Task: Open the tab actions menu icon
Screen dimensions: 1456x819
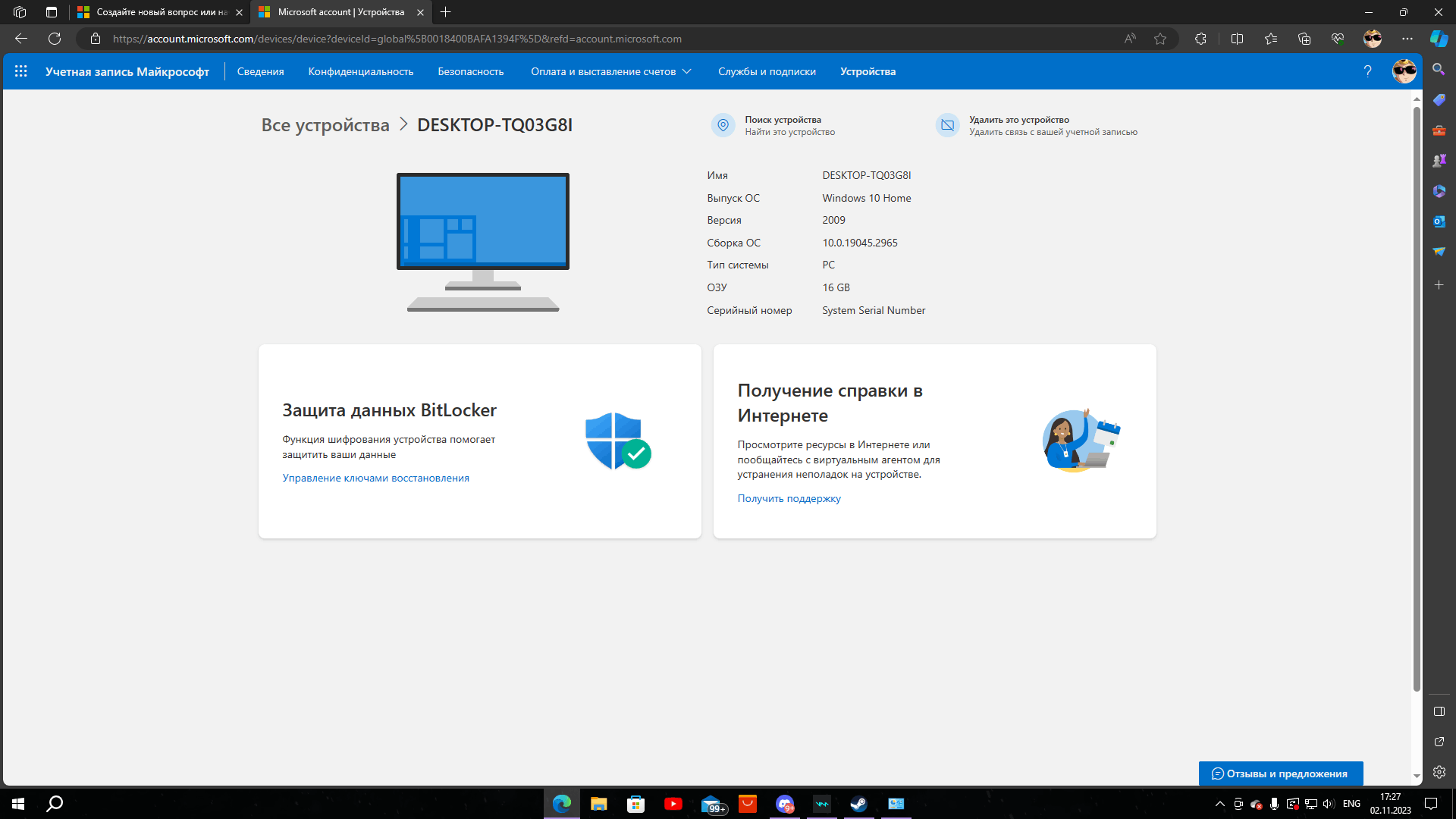Action: (x=52, y=12)
